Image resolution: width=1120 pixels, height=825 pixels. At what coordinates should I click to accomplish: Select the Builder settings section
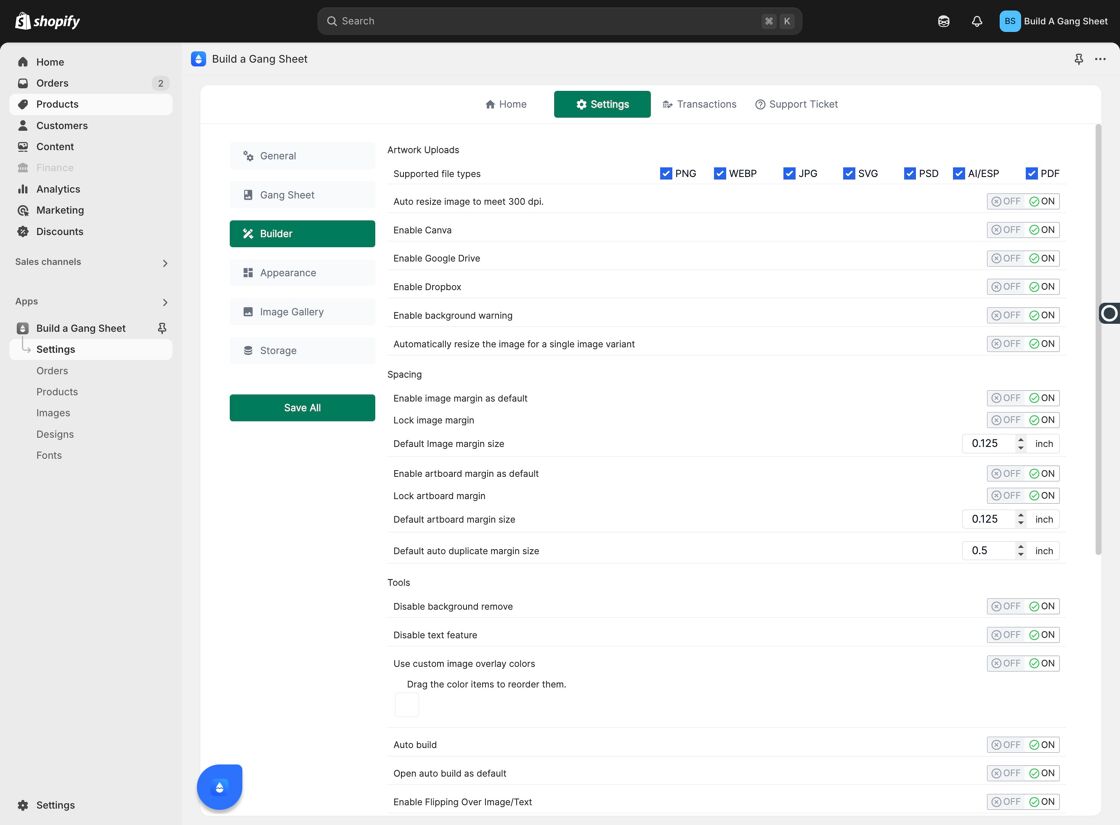(302, 234)
